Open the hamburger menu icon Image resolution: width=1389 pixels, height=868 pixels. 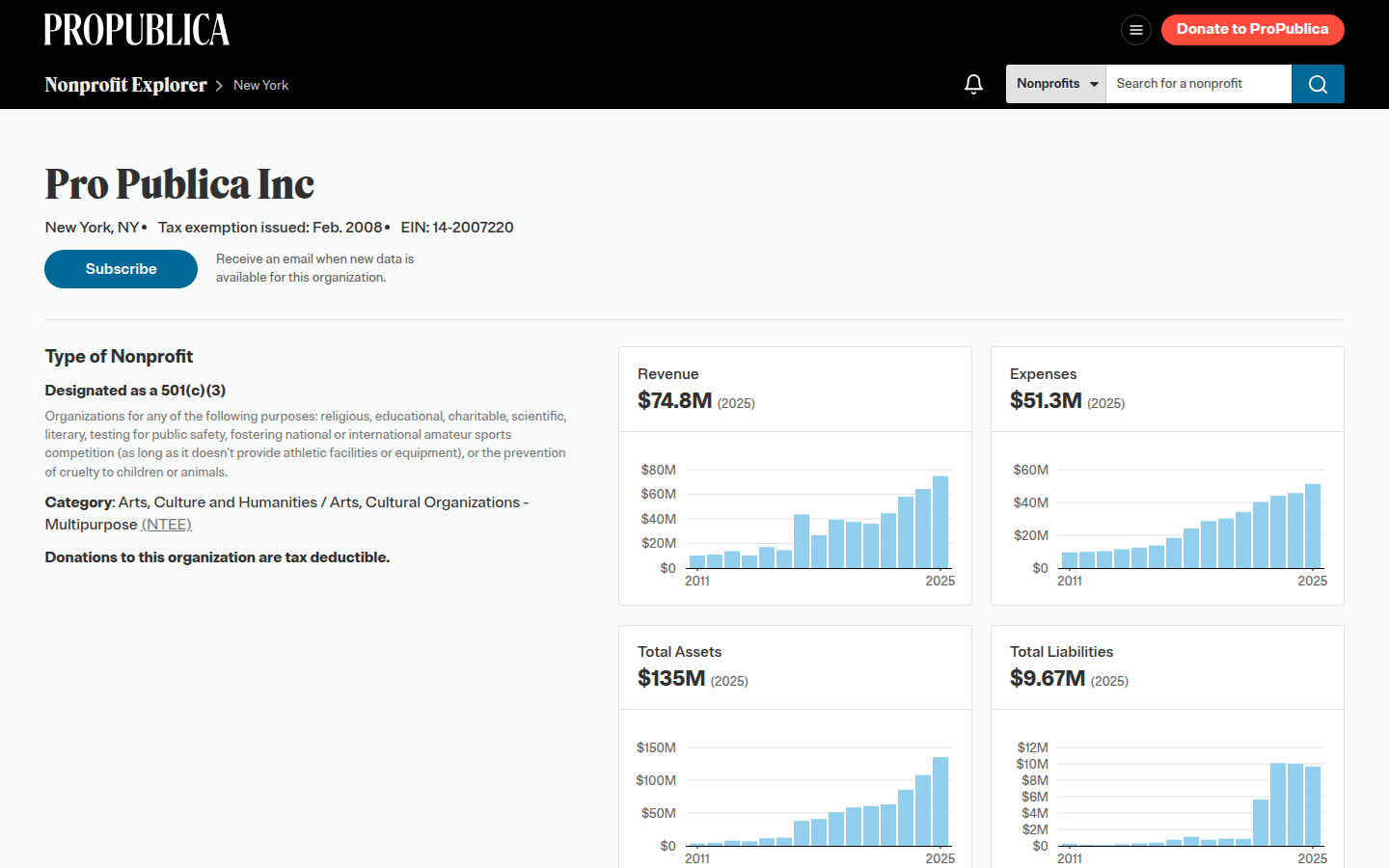point(1136,30)
